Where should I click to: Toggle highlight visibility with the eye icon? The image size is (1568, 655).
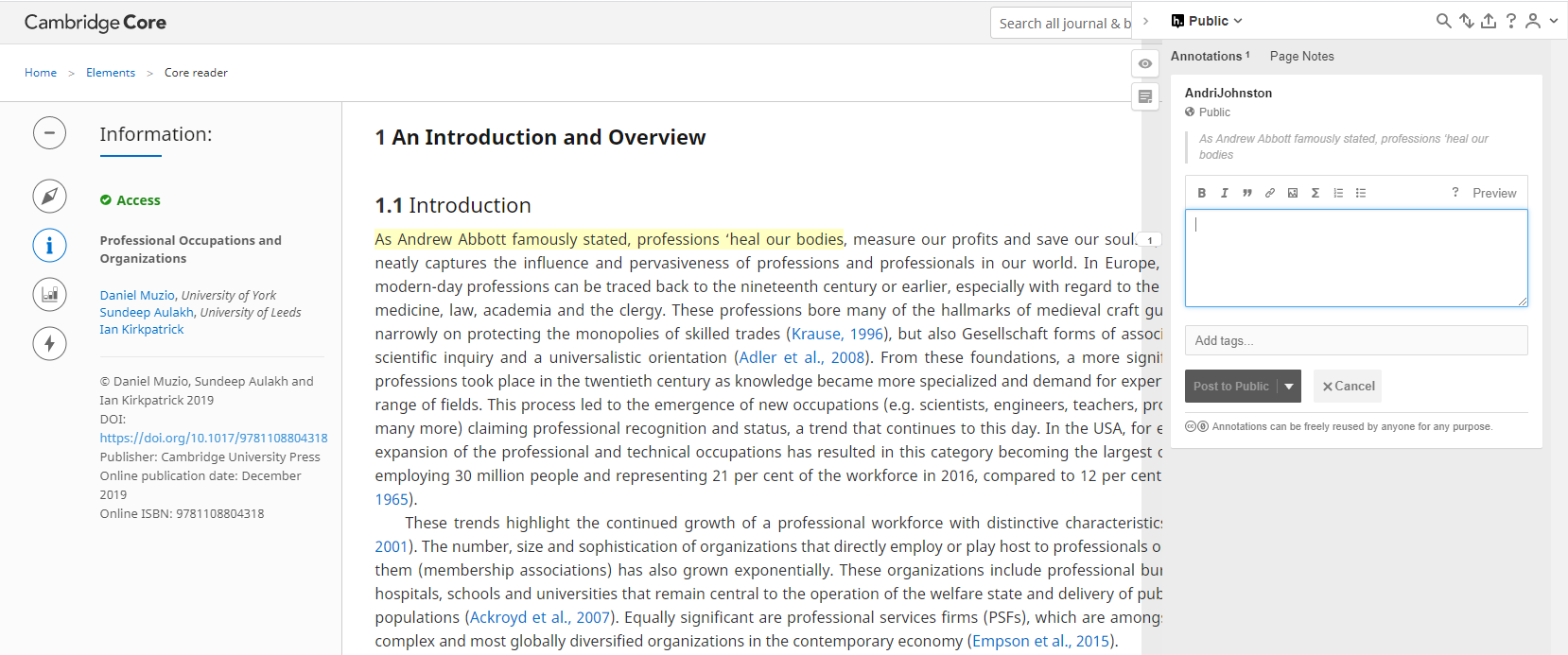click(x=1145, y=63)
